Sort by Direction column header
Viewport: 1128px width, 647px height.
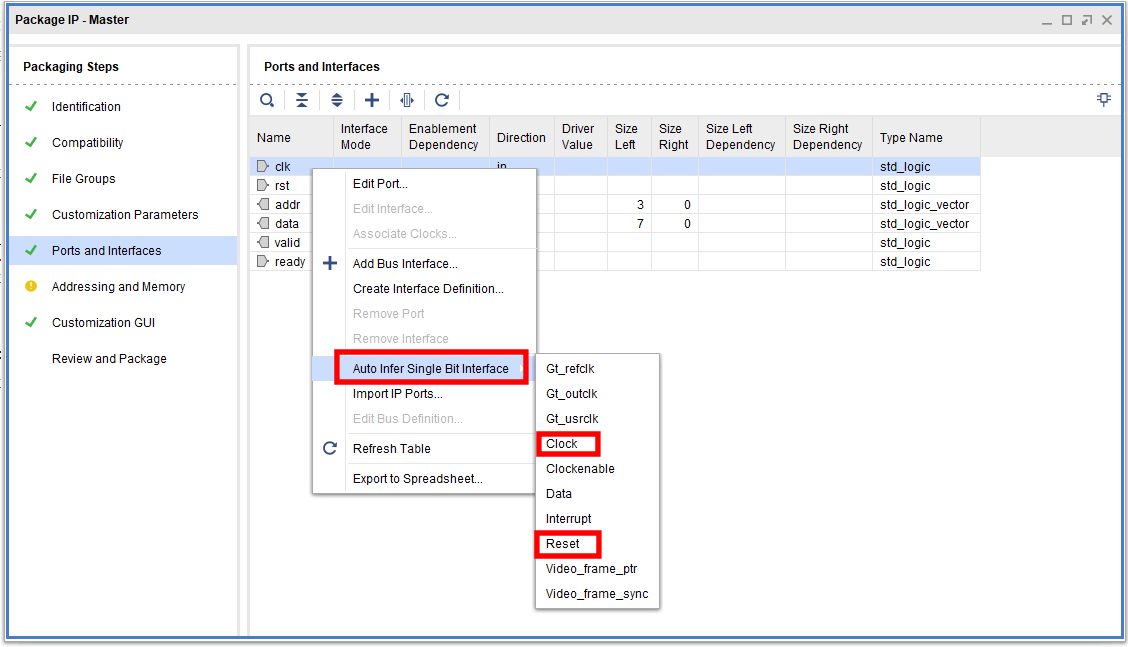click(x=522, y=137)
